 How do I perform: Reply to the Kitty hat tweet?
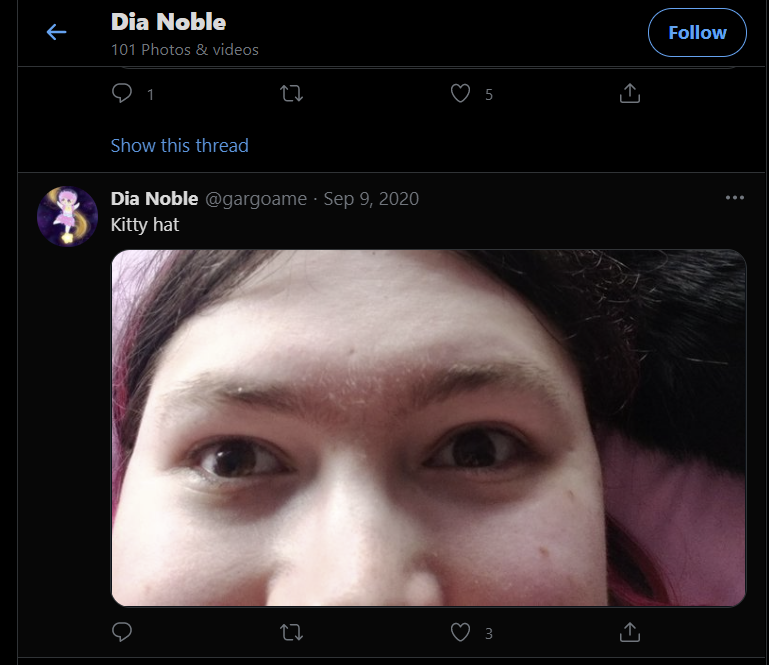pos(122,632)
